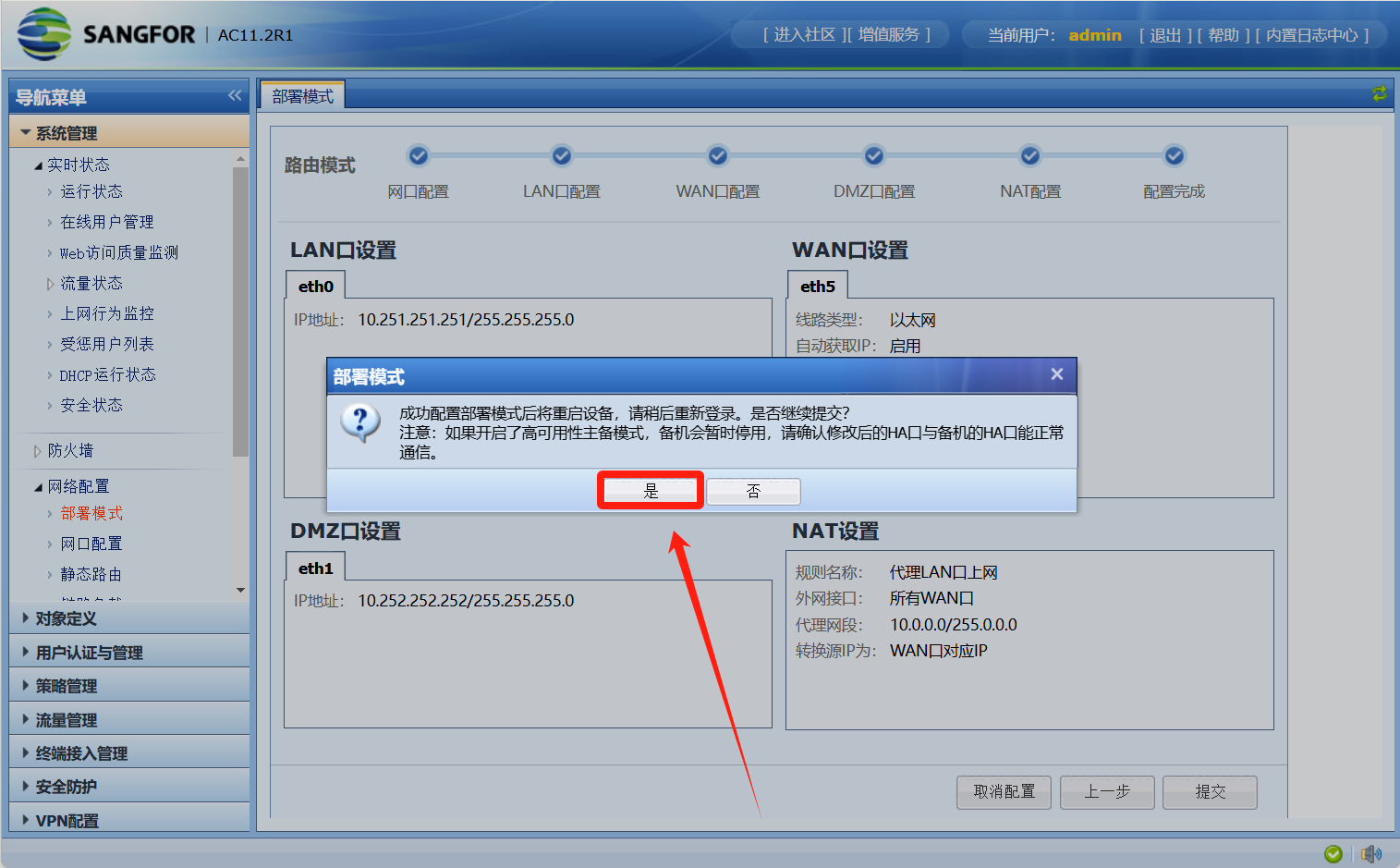The height and width of the screenshot is (868, 1400).
Task: Click the NAT配置 step circle icon
Action: (x=1030, y=156)
